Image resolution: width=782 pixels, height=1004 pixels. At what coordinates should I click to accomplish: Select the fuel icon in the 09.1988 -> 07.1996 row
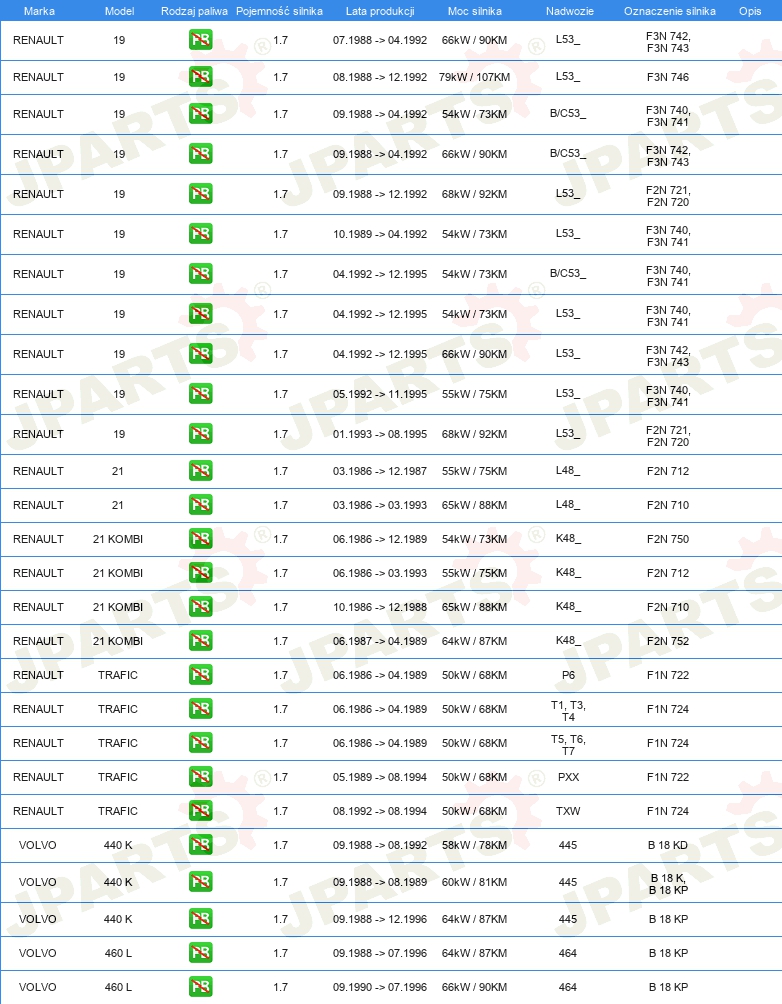tap(200, 953)
